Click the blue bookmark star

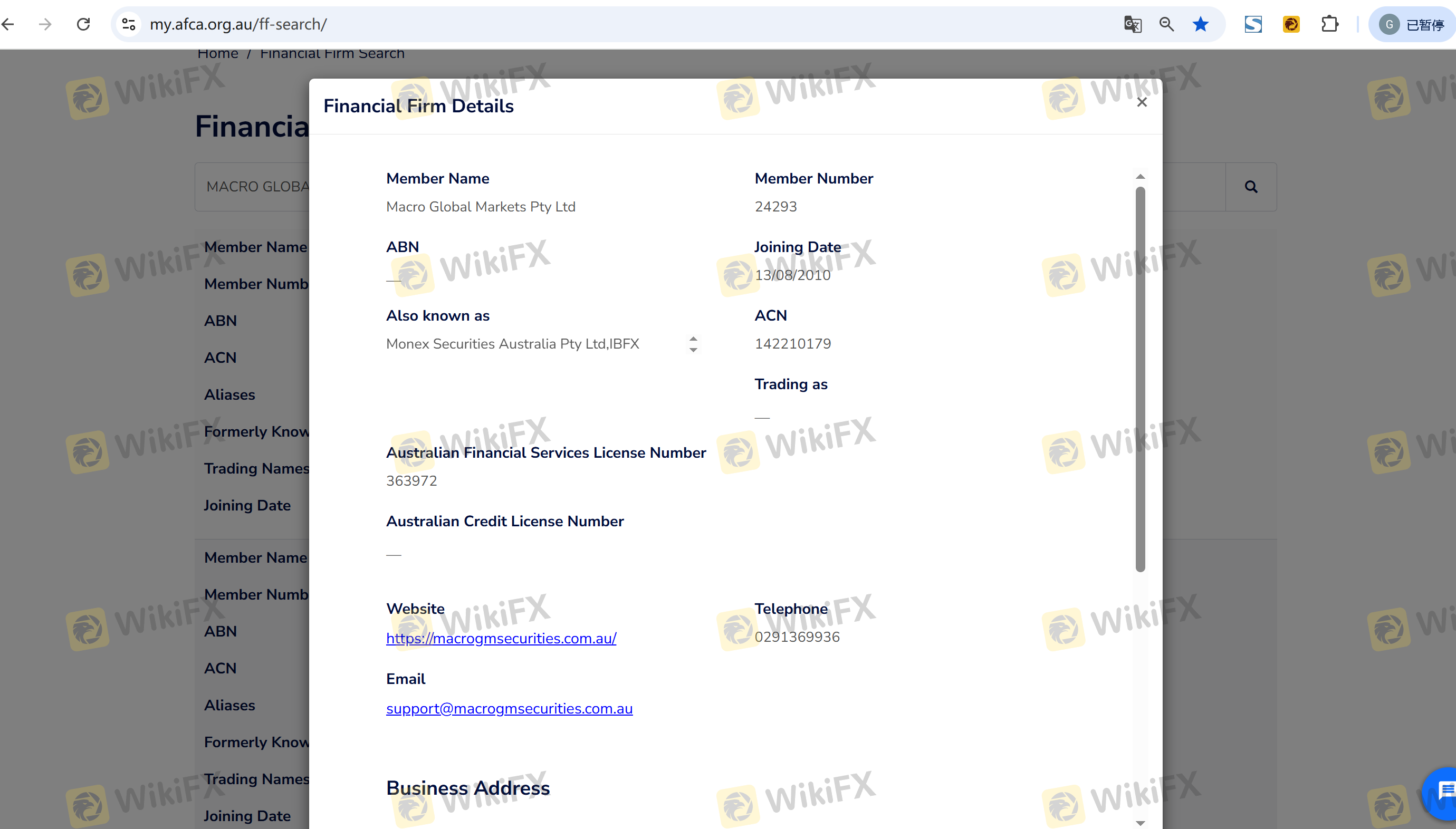1200,24
